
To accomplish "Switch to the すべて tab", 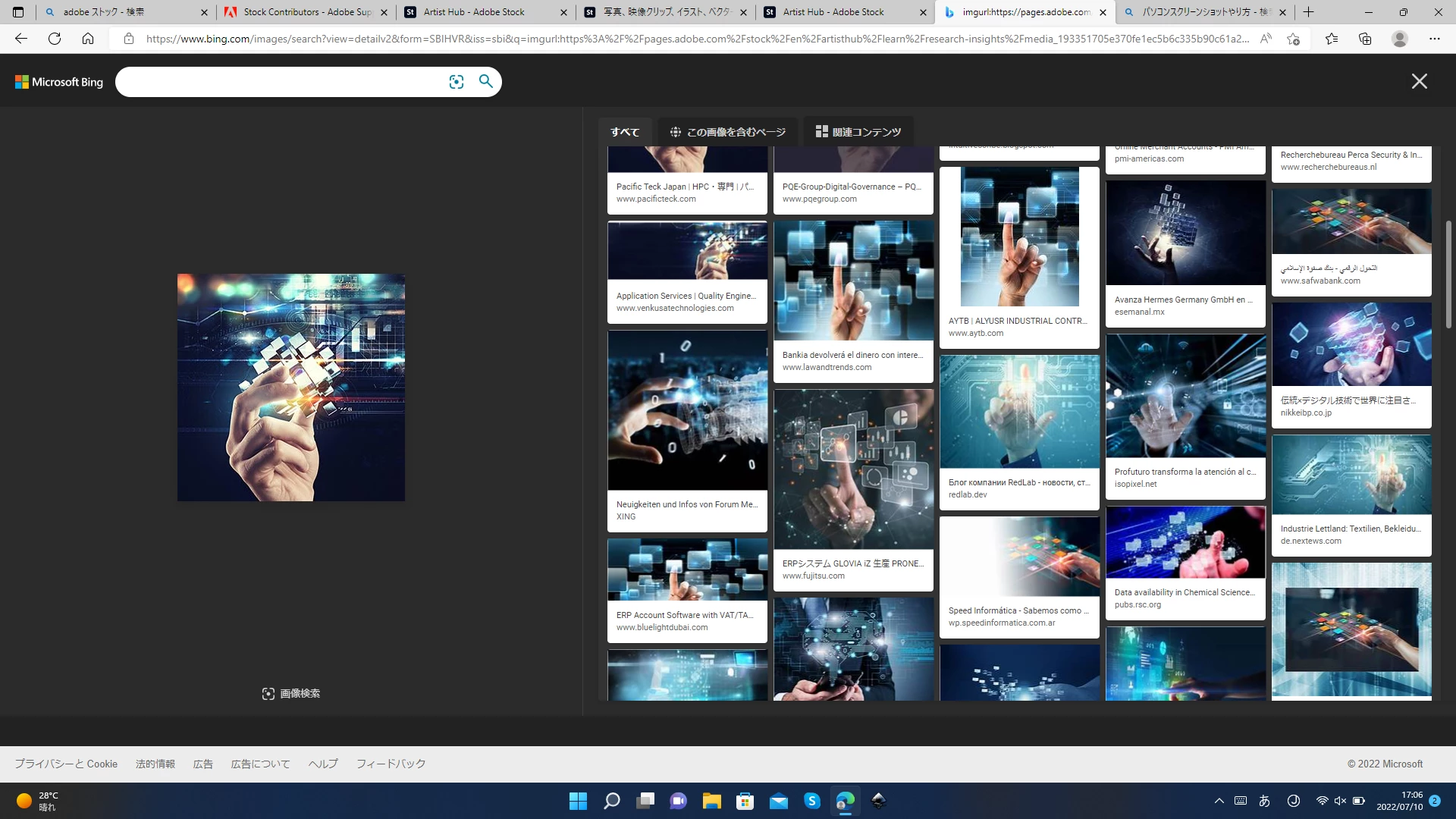I will [625, 132].
